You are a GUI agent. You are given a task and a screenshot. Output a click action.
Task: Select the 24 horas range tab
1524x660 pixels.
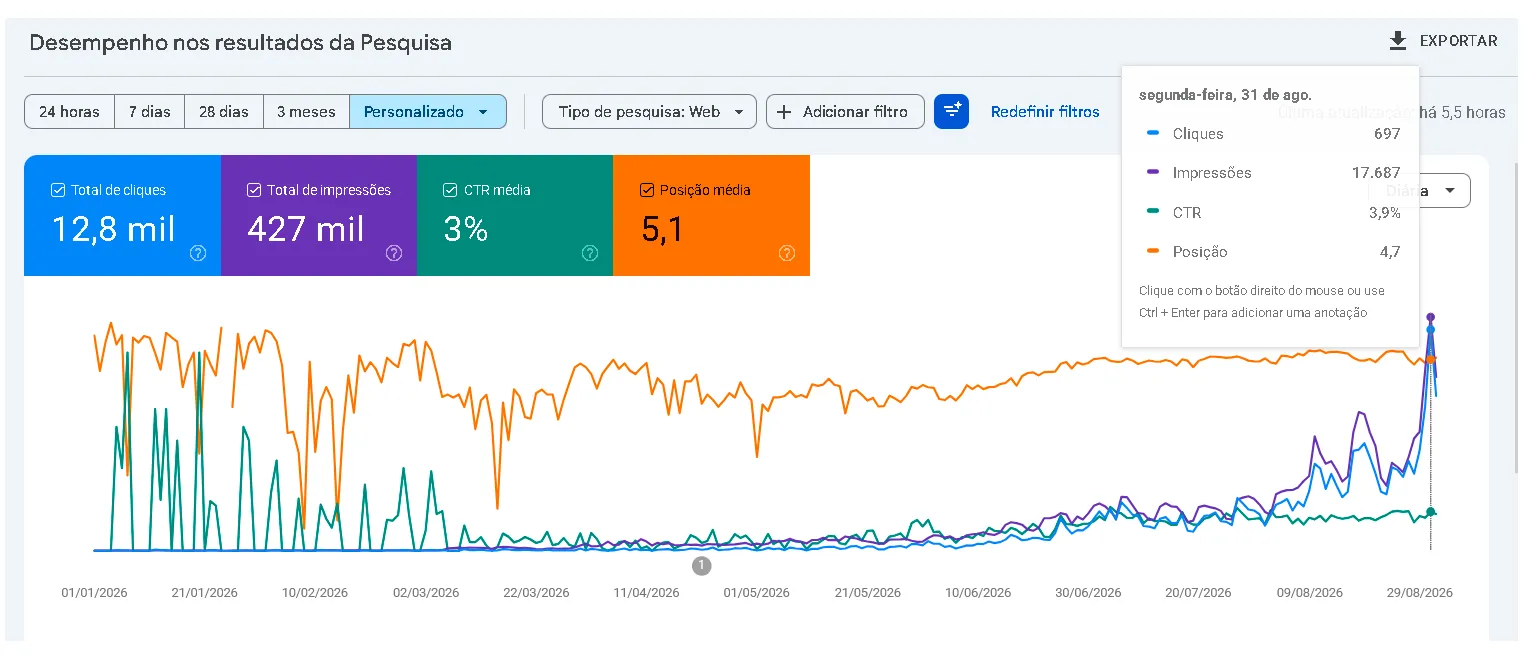tap(69, 112)
